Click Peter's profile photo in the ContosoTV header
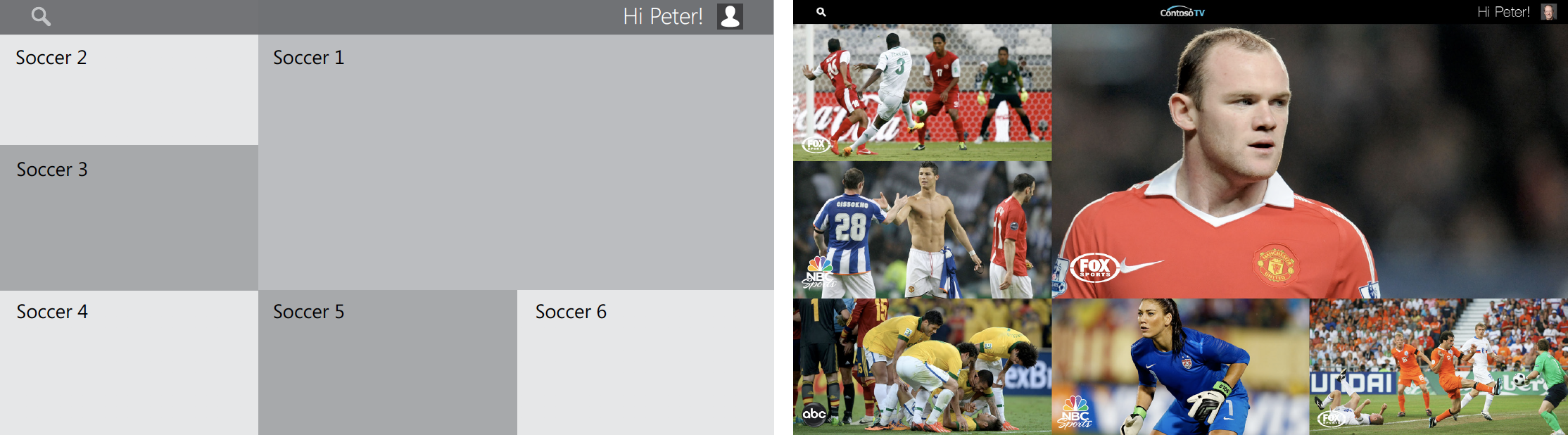Viewport: 1568px width, 435px height. [1548, 12]
